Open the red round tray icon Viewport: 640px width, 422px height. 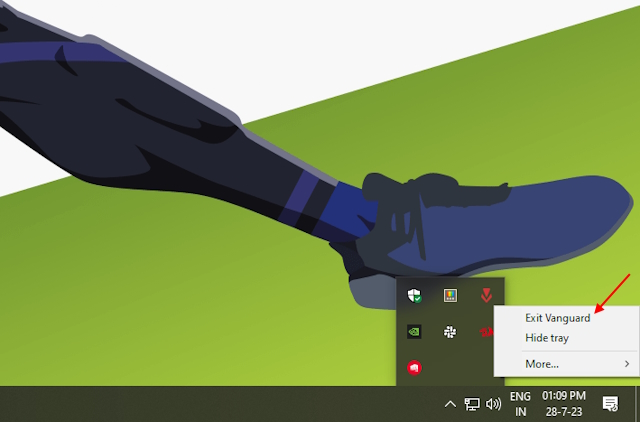coord(414,367)
